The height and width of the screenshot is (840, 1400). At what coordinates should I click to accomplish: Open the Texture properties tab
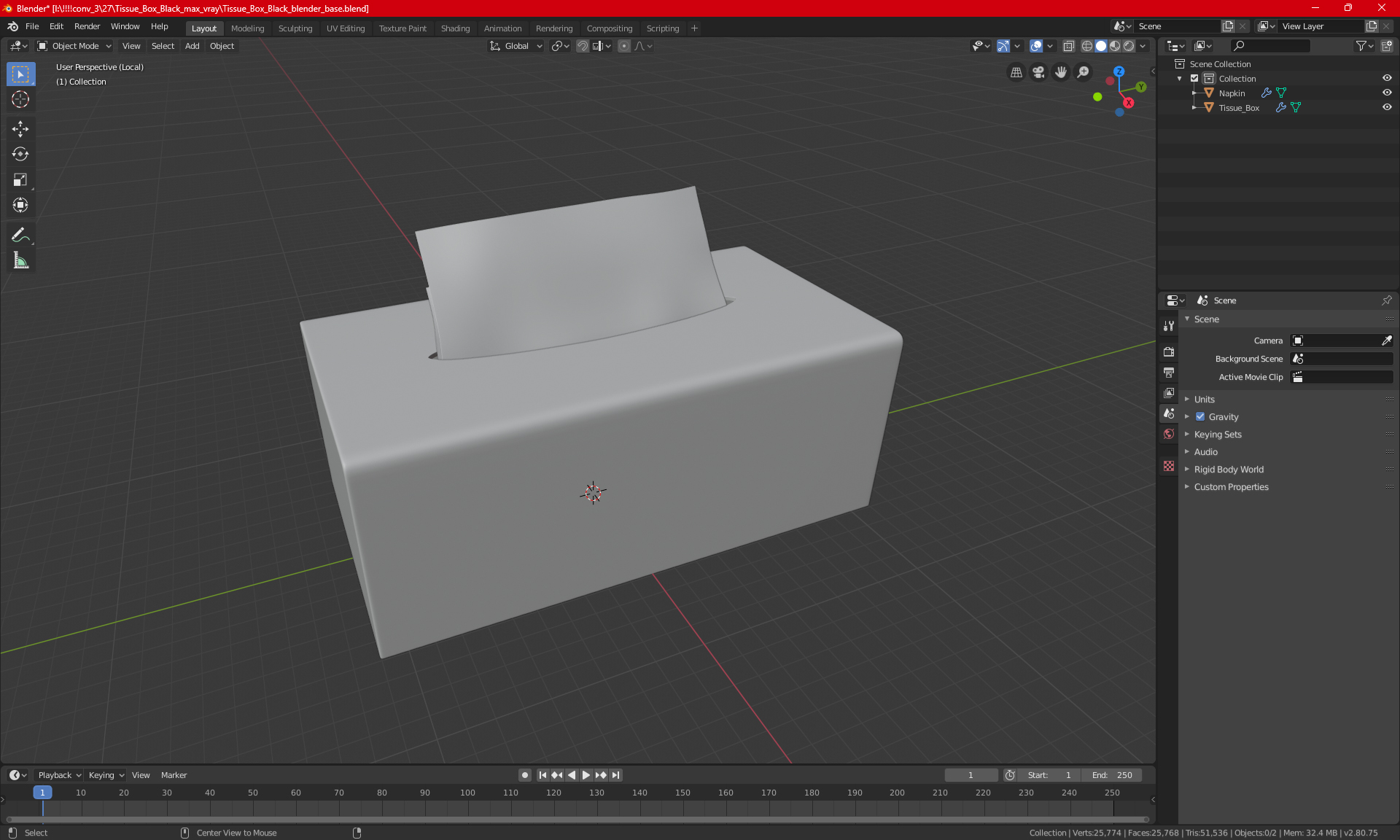[x=1169, y=466]
